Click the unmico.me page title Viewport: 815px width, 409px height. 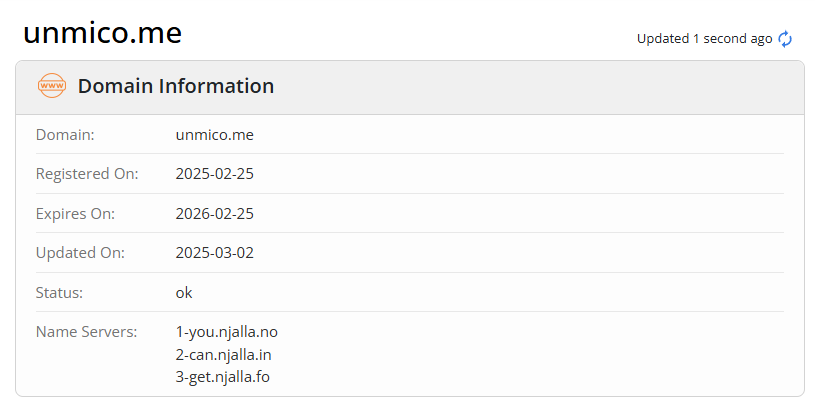pyautogui.click(x=102, y=32)
